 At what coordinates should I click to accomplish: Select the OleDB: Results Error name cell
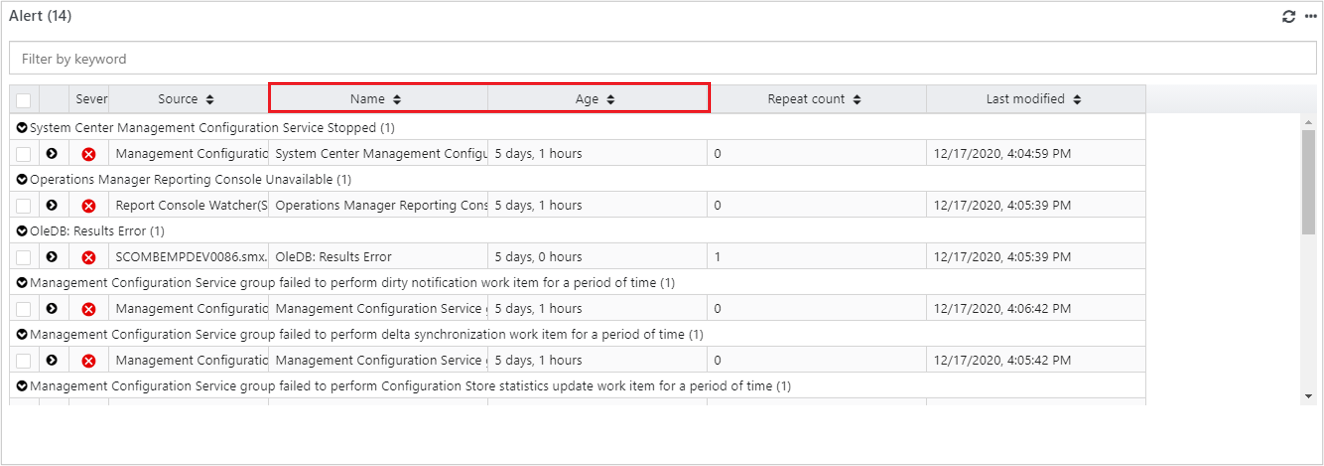pyautogui.click(x=378, y=257)
